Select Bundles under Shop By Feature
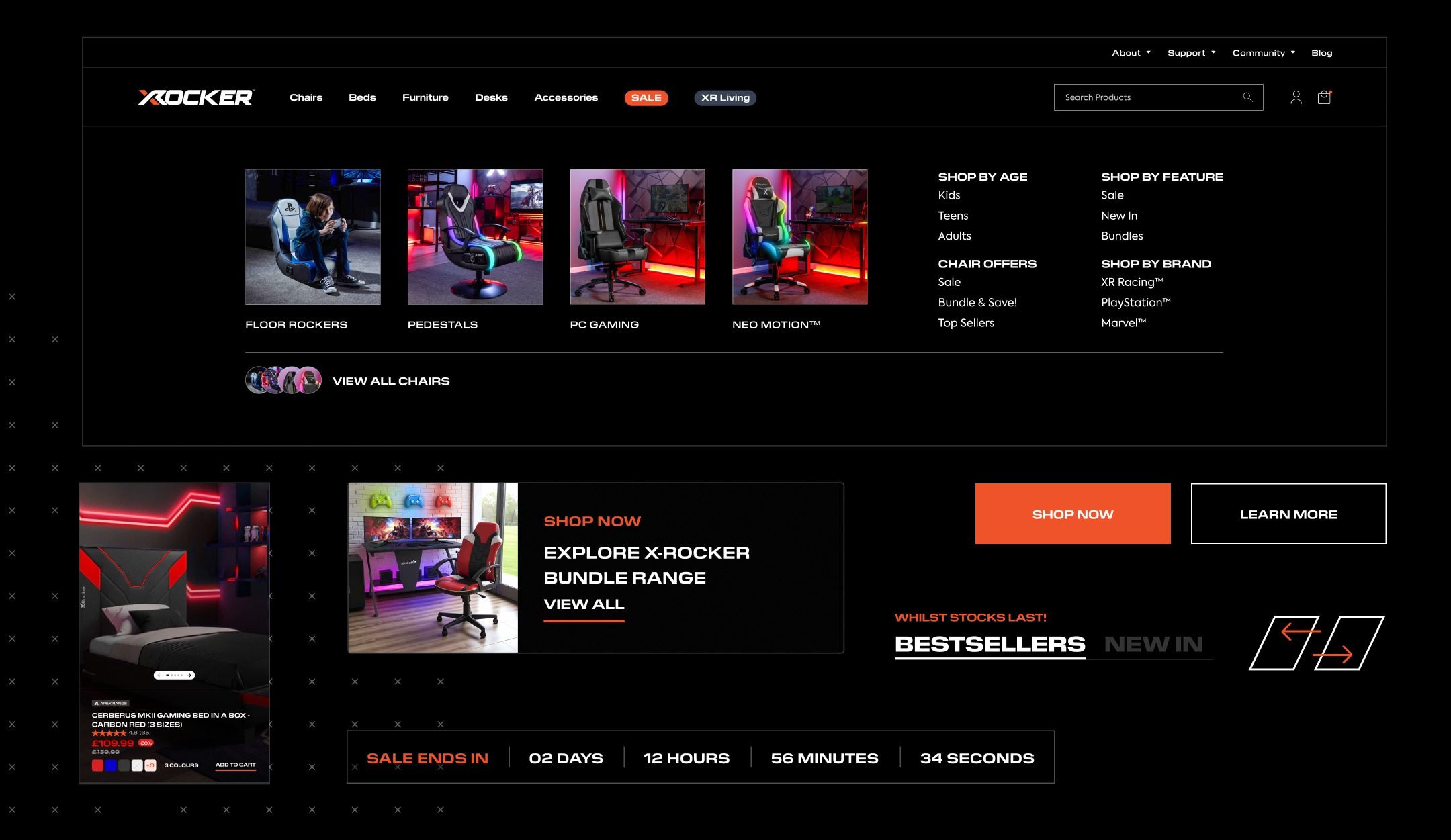The image size is (1451, 840). tap(1122, 236)
